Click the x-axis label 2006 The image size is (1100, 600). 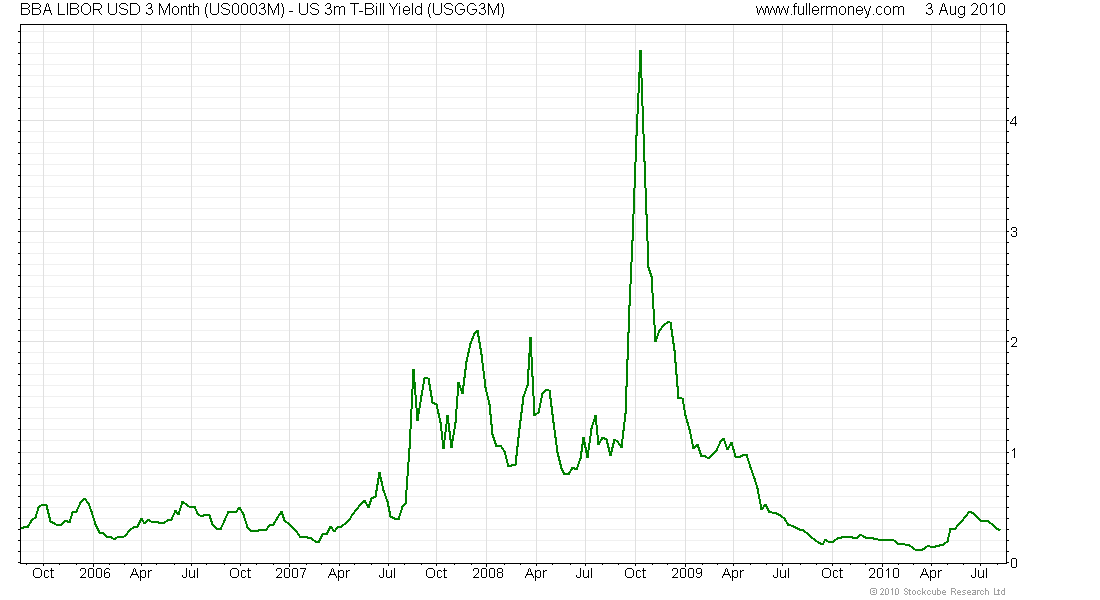(95, 573)
